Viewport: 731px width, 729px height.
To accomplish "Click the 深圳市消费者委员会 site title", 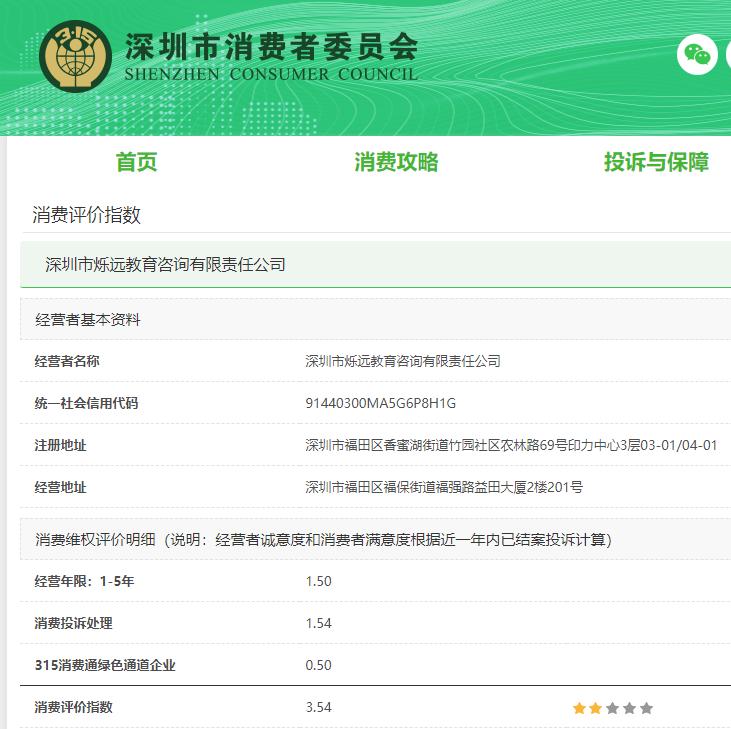I will coord(271,47).
